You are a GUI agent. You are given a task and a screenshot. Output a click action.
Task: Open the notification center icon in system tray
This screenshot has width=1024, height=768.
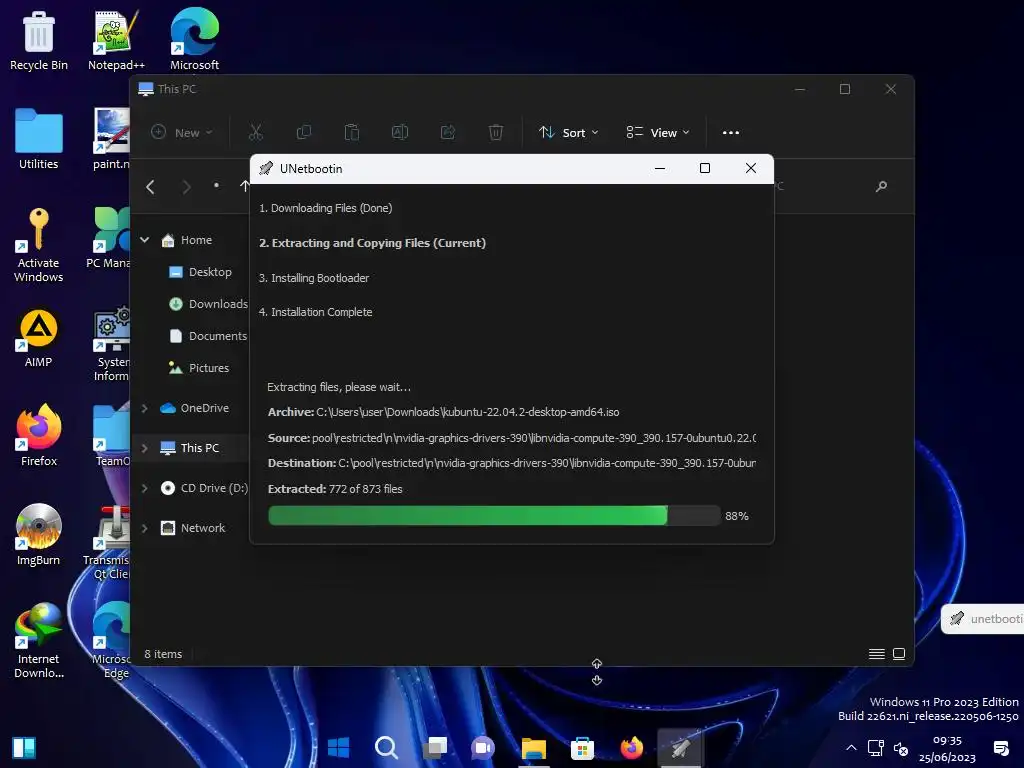1000,748
